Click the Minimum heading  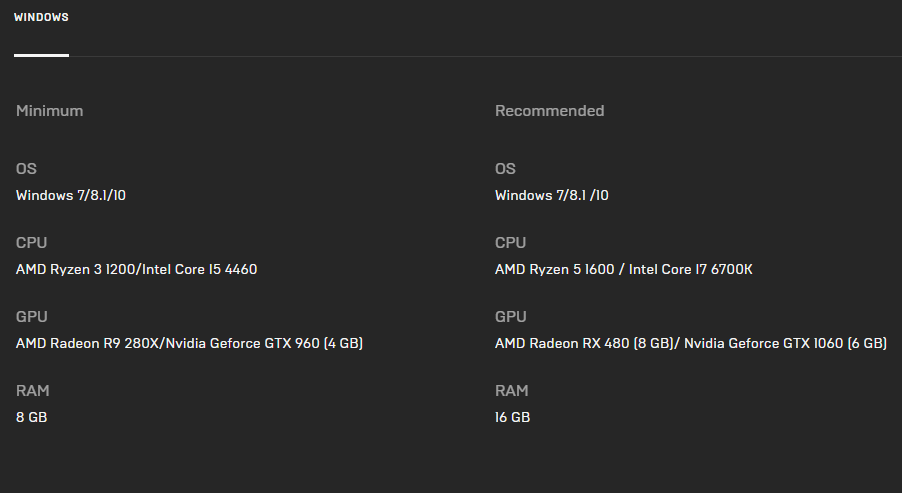click(x=49, y=110)
